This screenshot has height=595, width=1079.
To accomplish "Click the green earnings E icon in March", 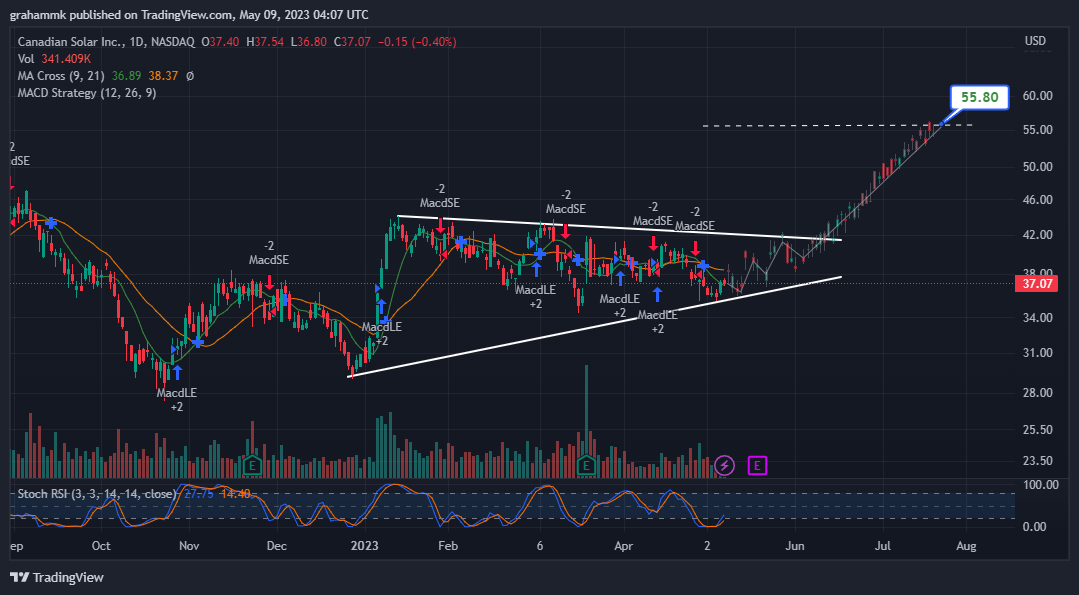I will coord(586,466).
